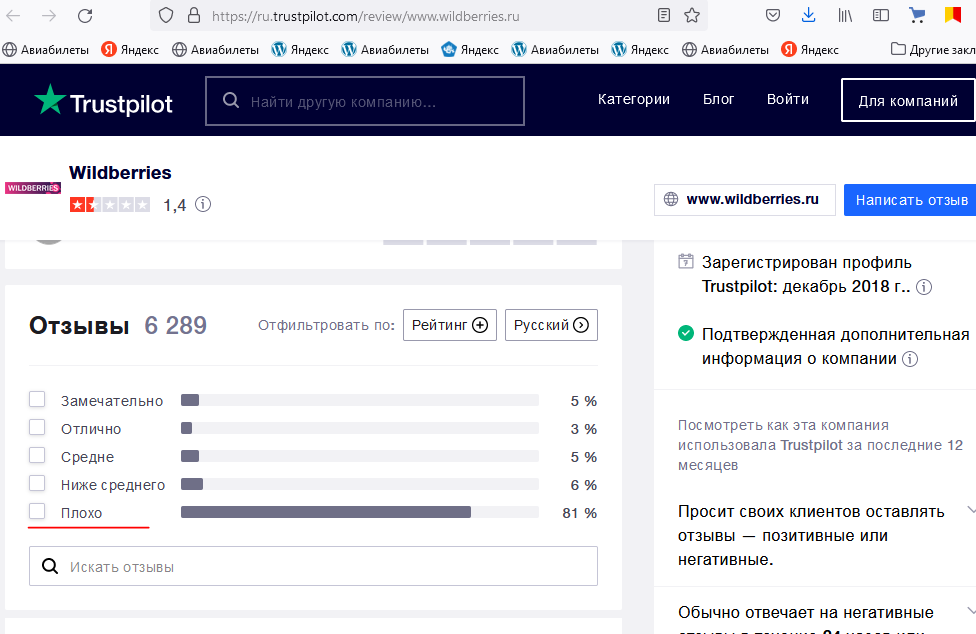This screenshot has width=976, height=634.
Task: Check the Плохо rating checkbox
Action: pos(37,510)
